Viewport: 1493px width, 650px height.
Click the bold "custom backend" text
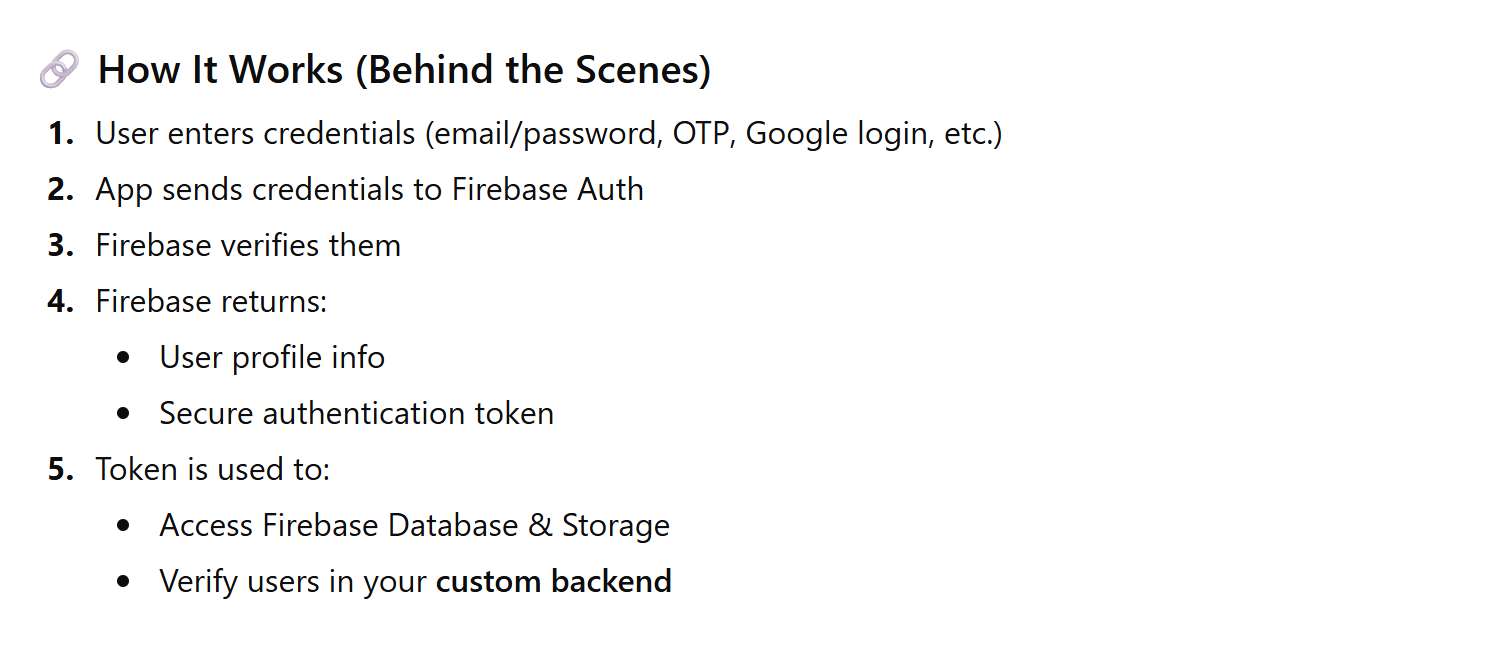click(x=553, y=582)
